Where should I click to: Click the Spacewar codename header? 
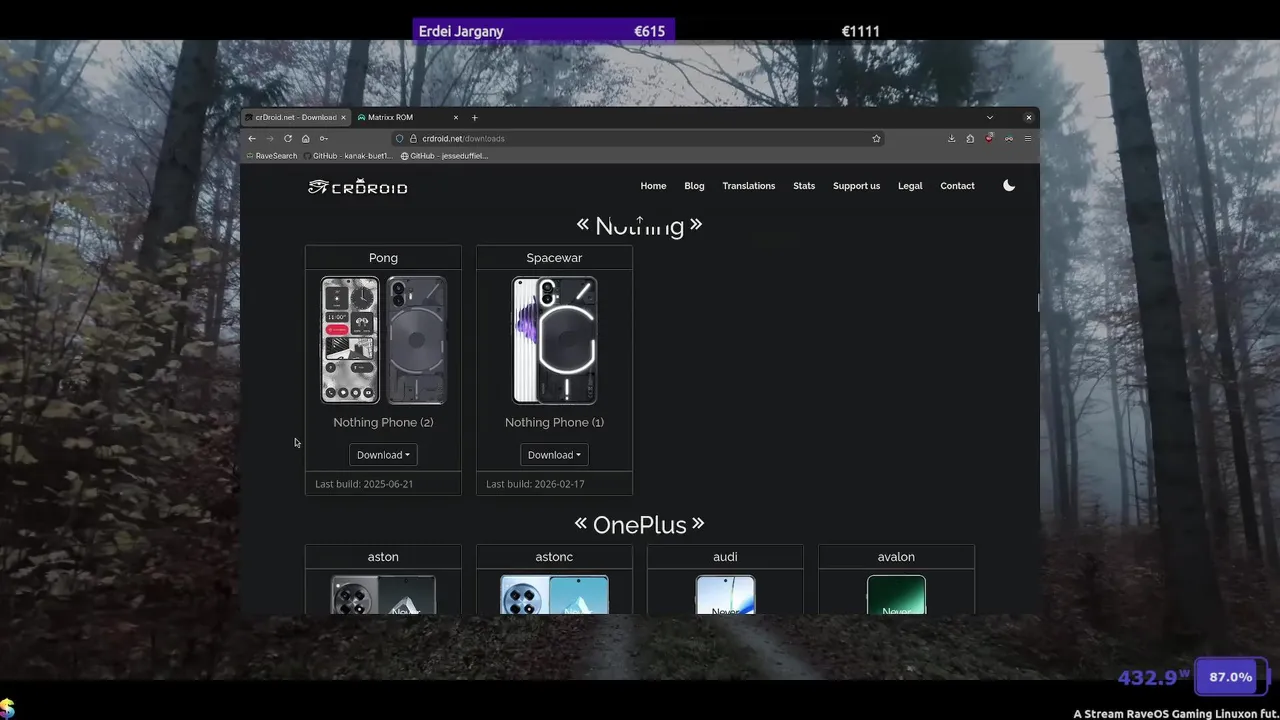coord(554,258)
